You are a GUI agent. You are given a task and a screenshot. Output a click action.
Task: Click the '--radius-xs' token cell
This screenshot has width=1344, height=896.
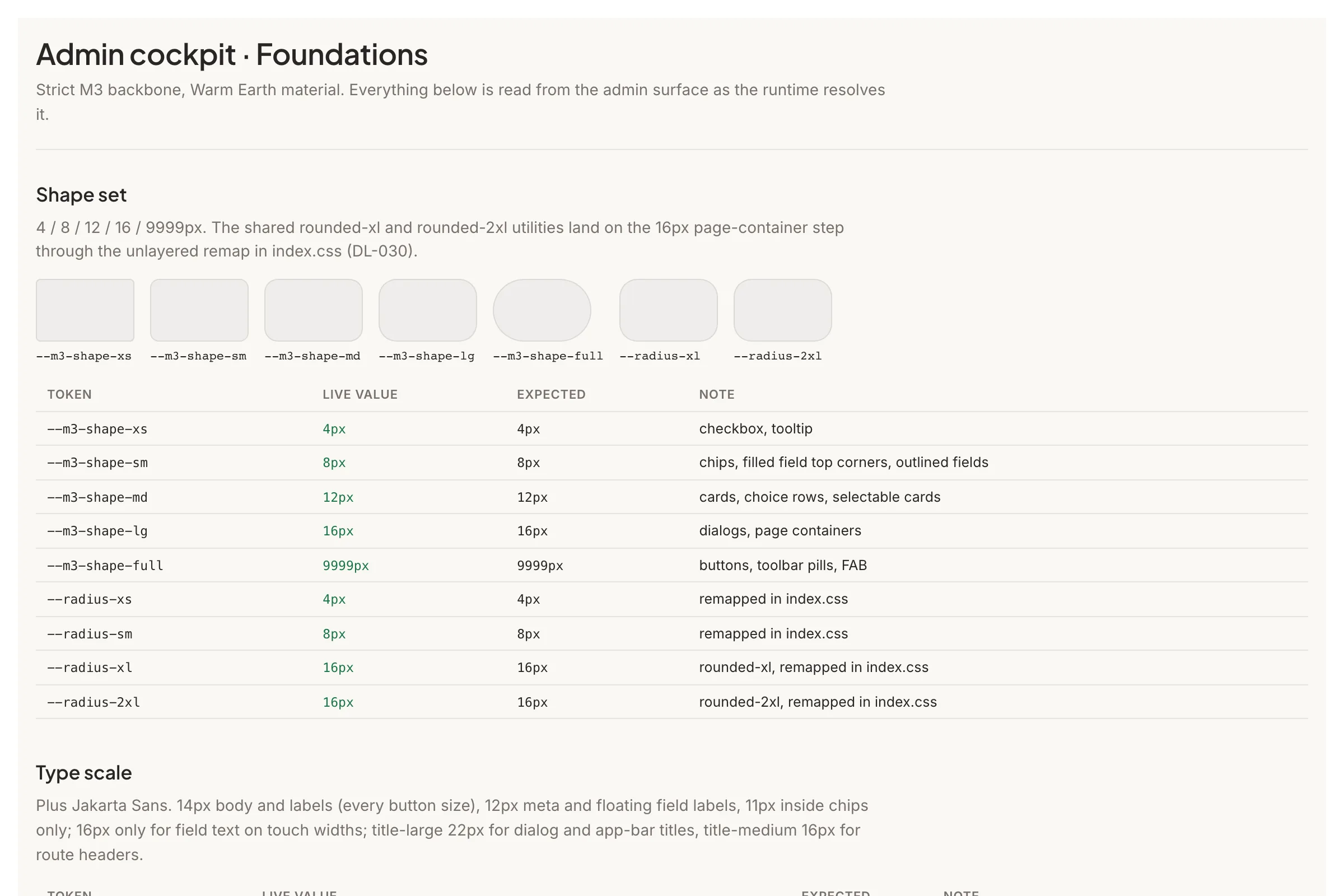coord(90,599)
